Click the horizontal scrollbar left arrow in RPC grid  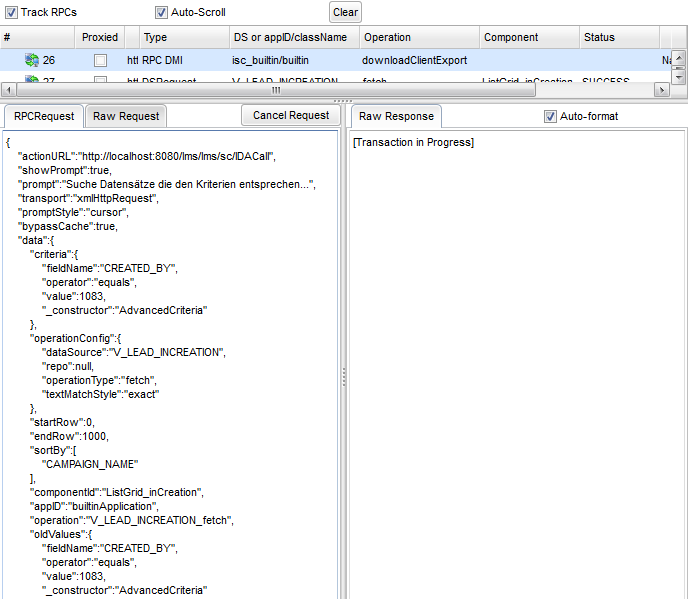point(7,90)
